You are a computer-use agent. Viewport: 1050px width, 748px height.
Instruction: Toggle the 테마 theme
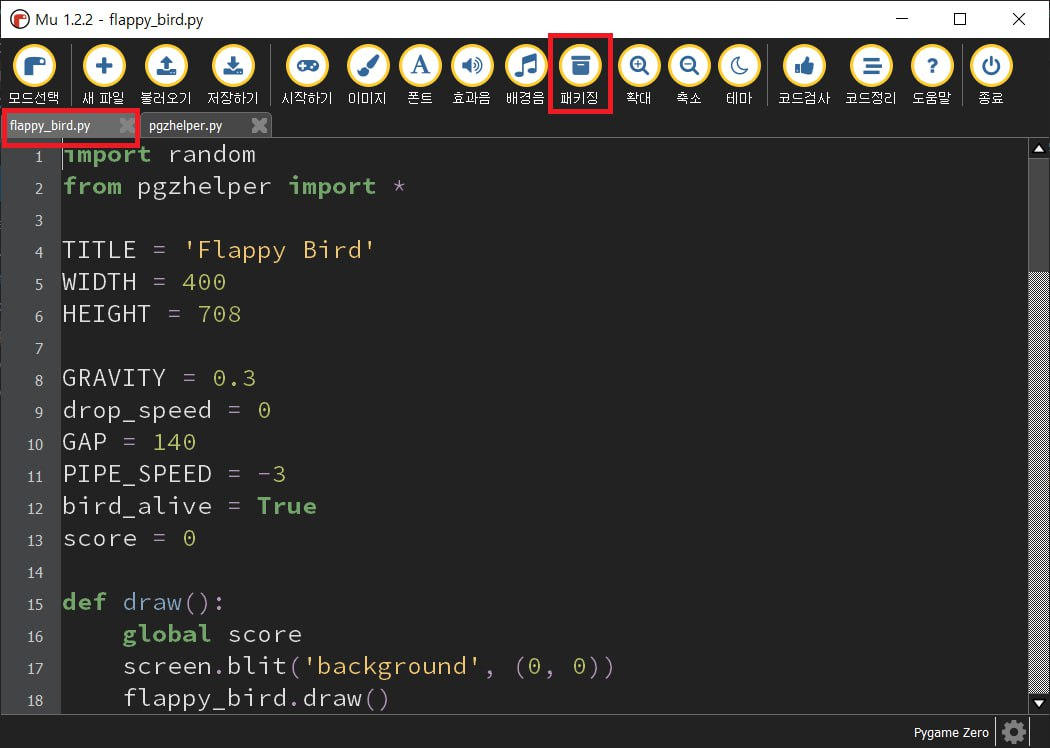point(739,67)
